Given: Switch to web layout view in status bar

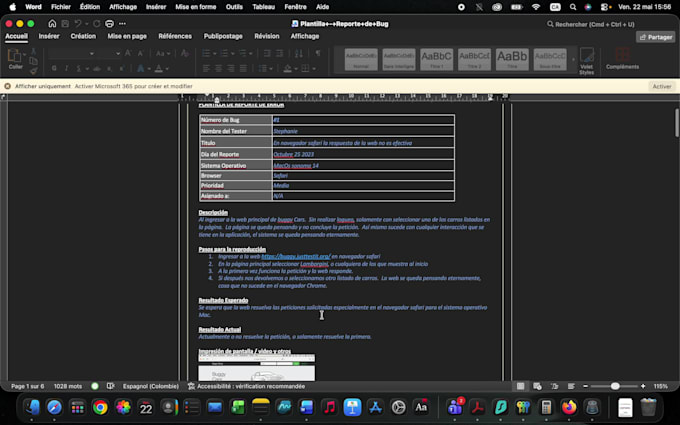Looking at the screenshot, I should click(x=537, y=386).
